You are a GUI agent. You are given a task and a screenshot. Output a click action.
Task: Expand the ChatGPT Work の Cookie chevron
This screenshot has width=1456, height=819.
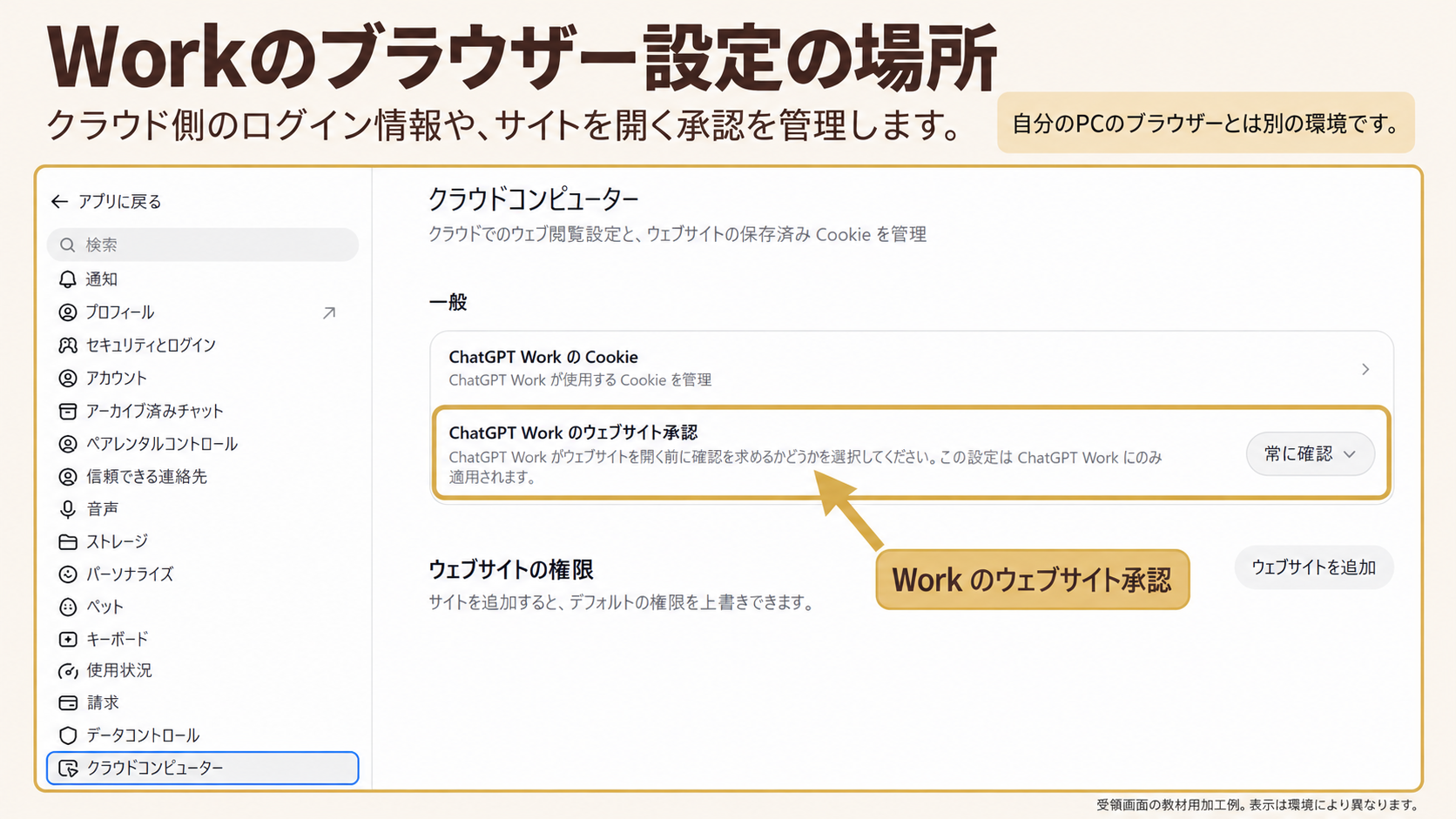coord(1365,370)
